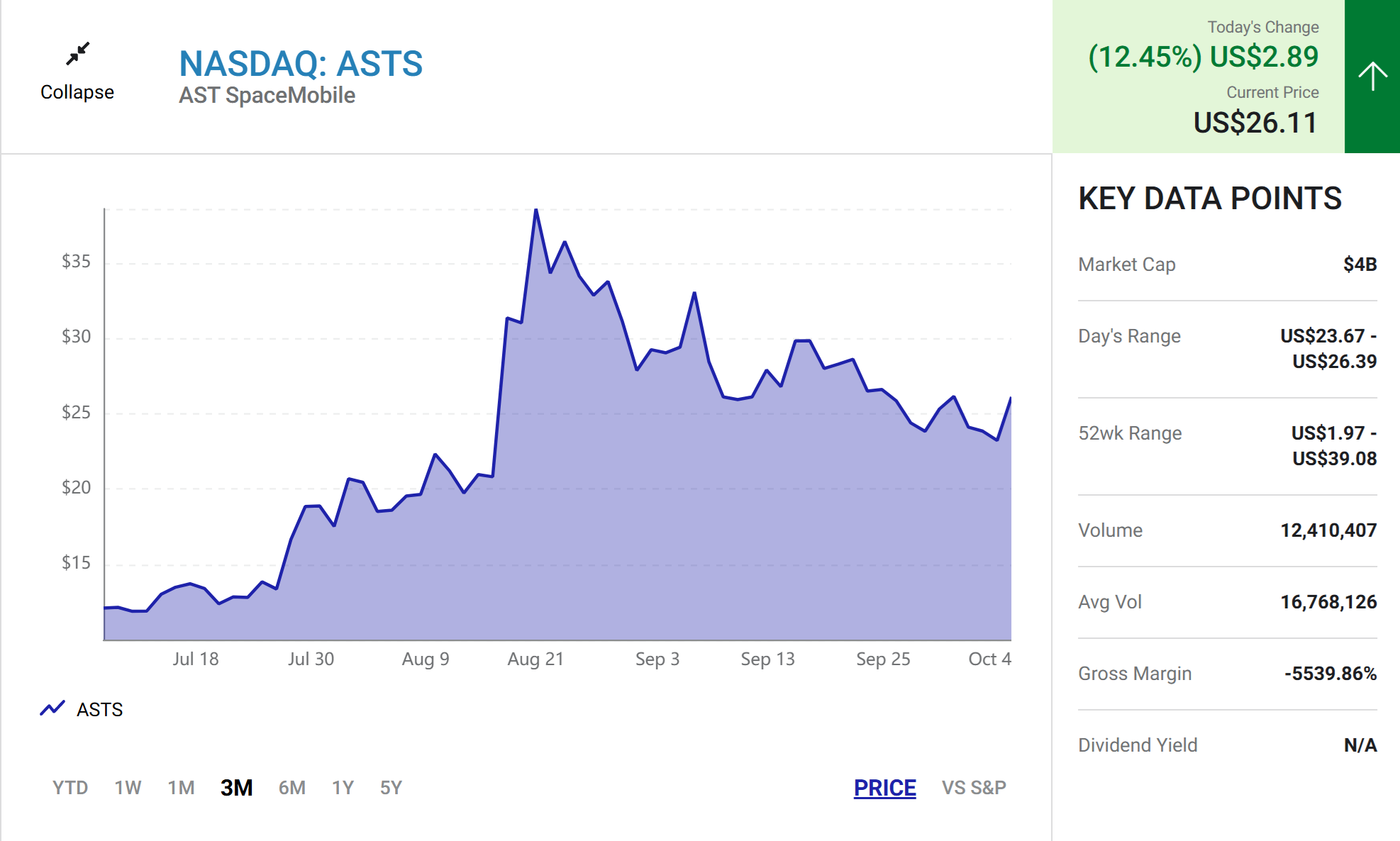Click the Collapse arrows icon
1400x841 pixels.
(x=77, y=54)
